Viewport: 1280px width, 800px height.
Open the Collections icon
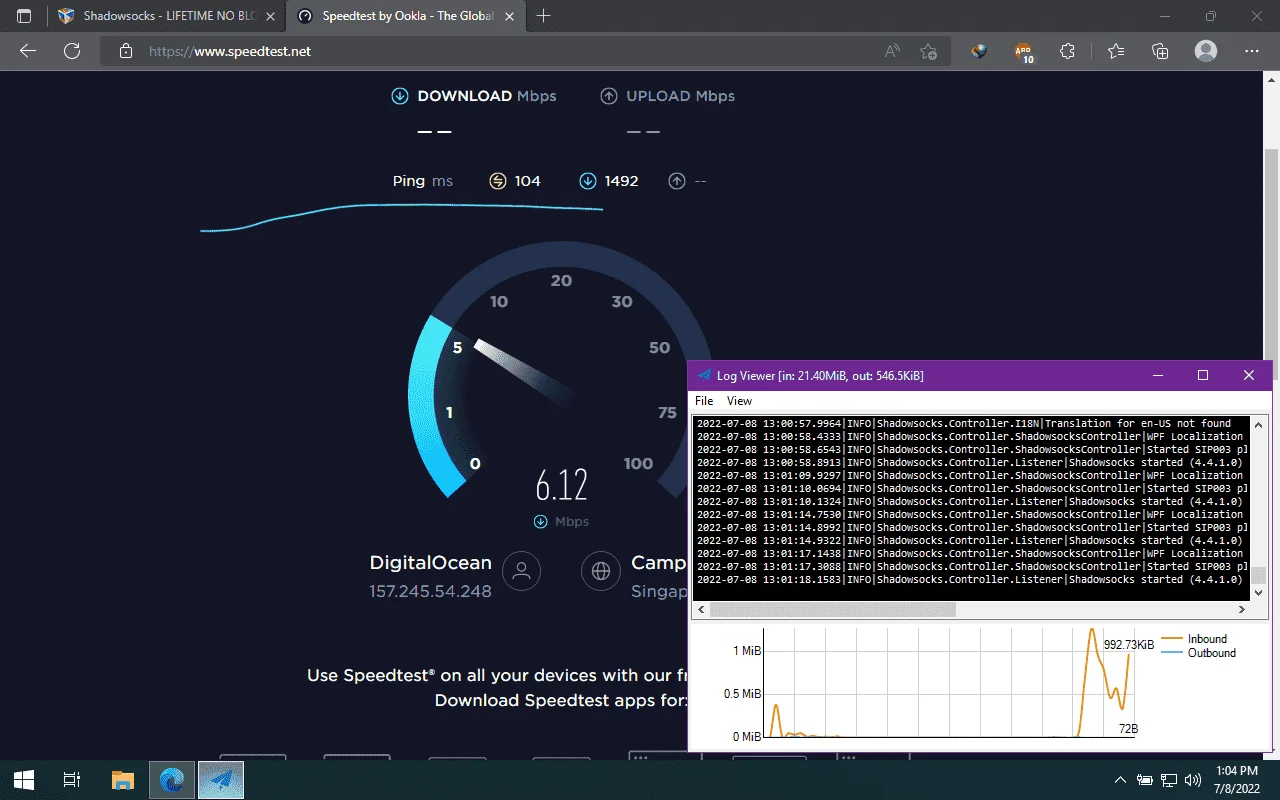coord(1160,51)
